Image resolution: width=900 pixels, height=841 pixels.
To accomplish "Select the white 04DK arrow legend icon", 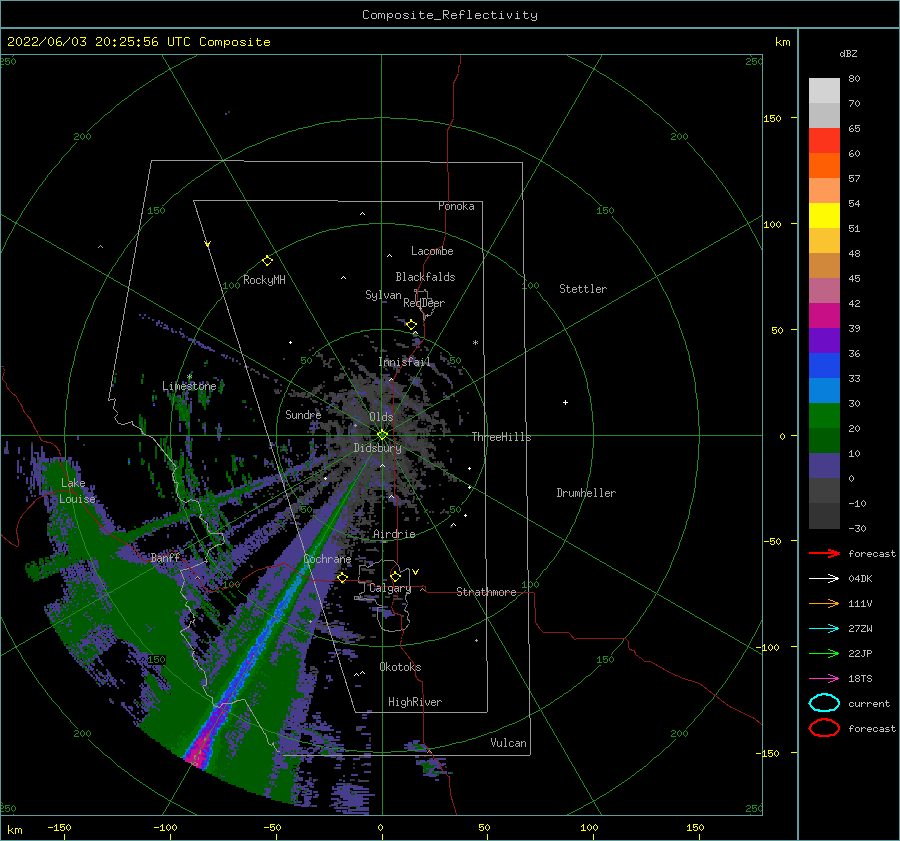I will pyautogui.click(x=824, y=579).
